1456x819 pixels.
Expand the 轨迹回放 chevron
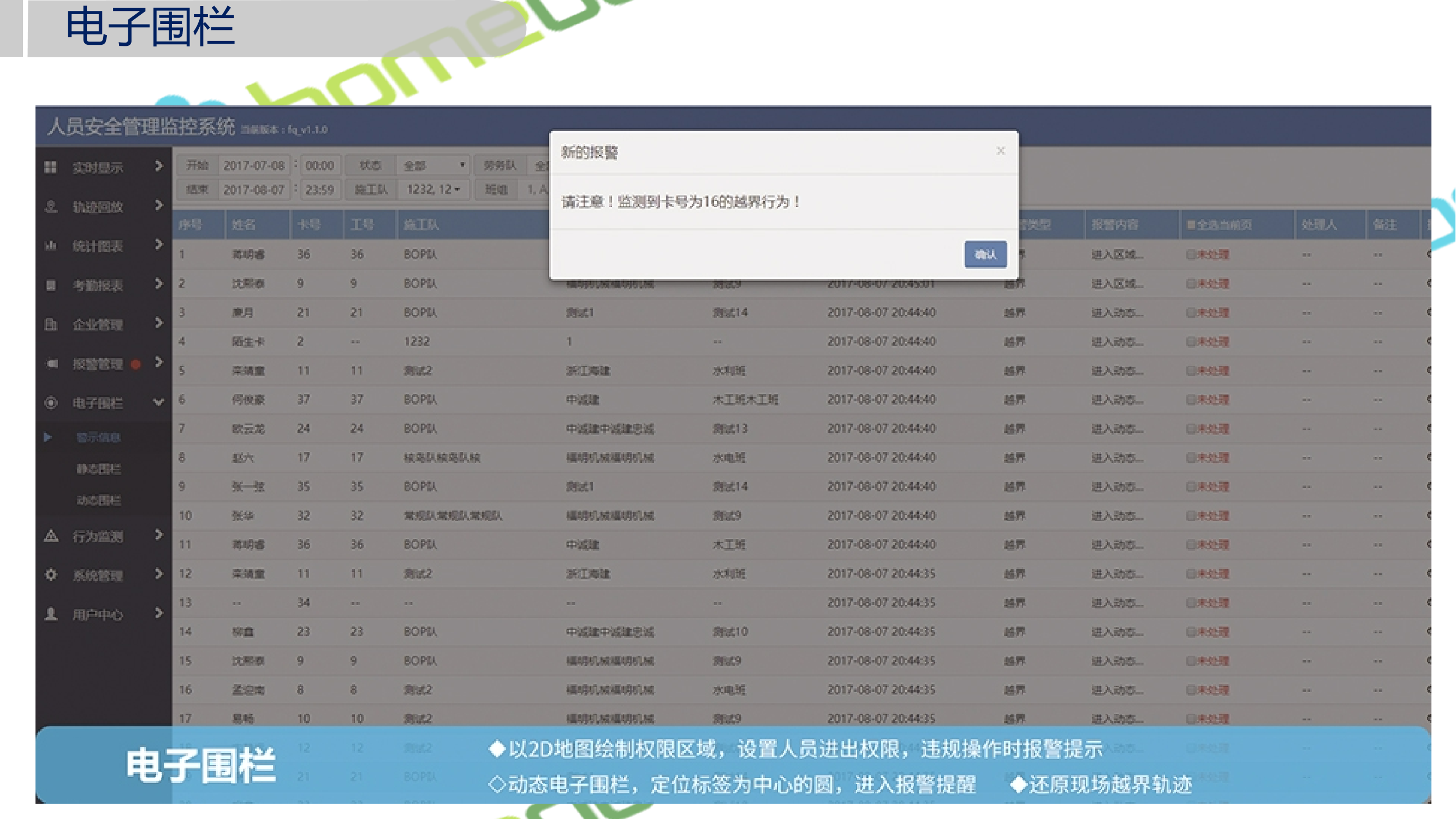pos(159,205)
